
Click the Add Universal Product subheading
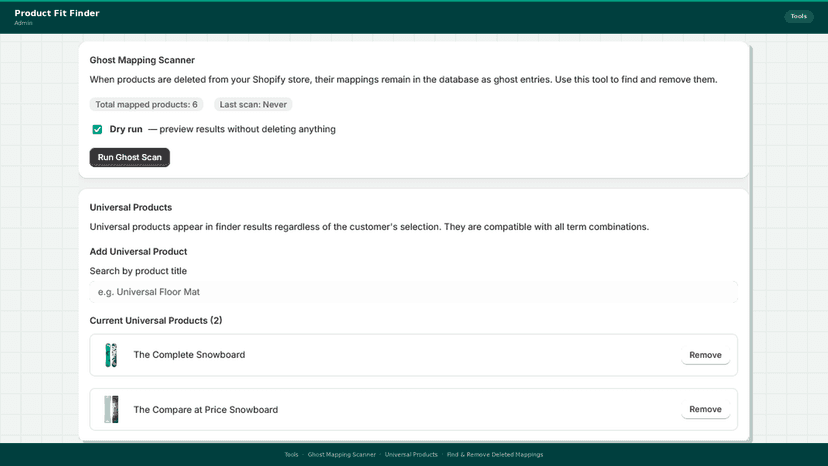point(138,251)
